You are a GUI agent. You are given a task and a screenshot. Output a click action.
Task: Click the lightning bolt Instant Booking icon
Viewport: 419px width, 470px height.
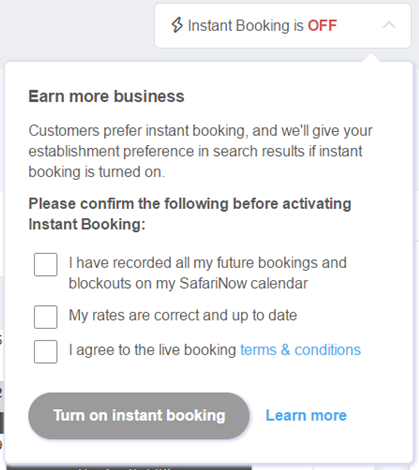pyautogui.click(x=177, y=25)
